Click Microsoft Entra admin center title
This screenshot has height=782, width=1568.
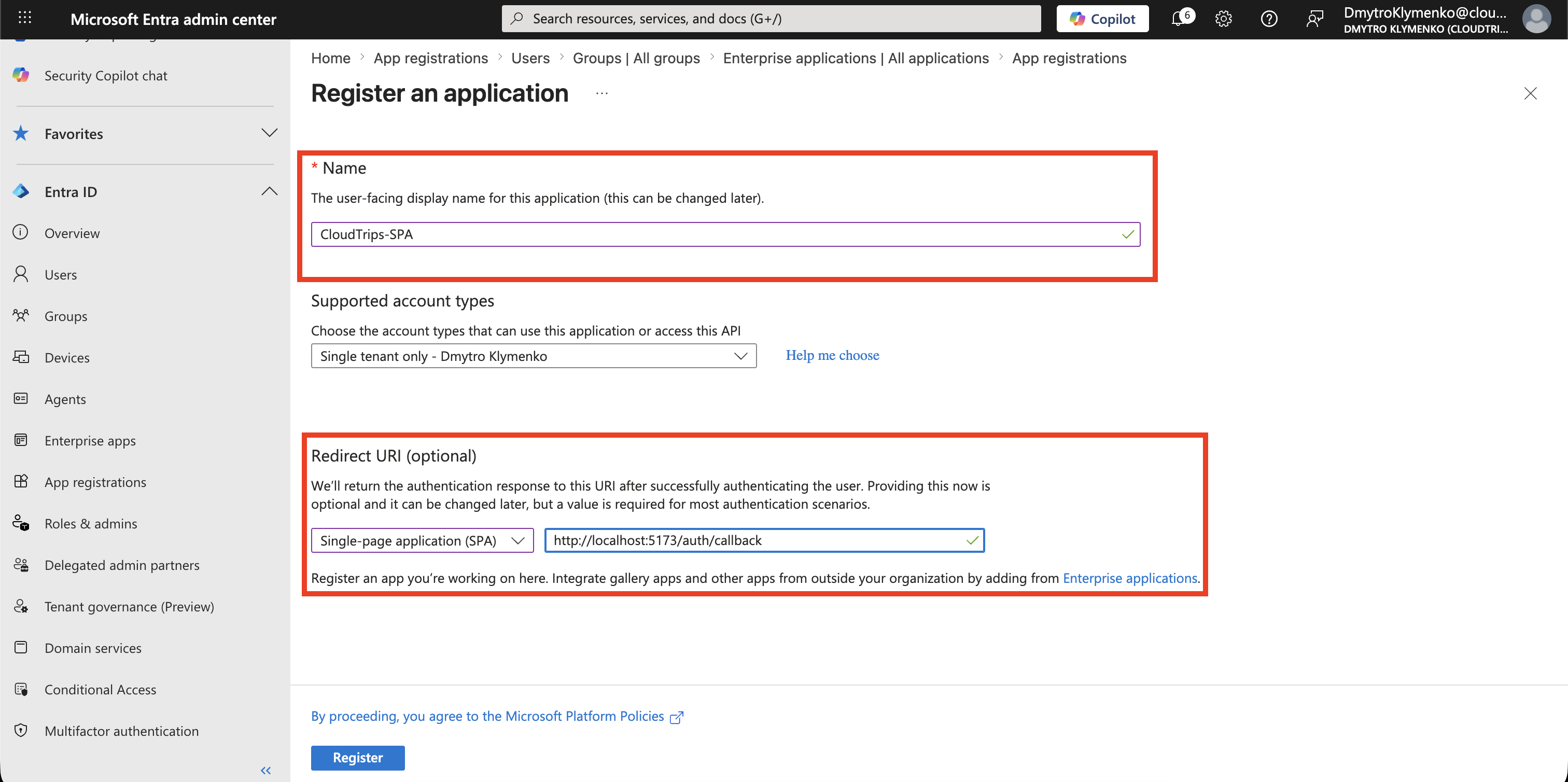[173, 19]
